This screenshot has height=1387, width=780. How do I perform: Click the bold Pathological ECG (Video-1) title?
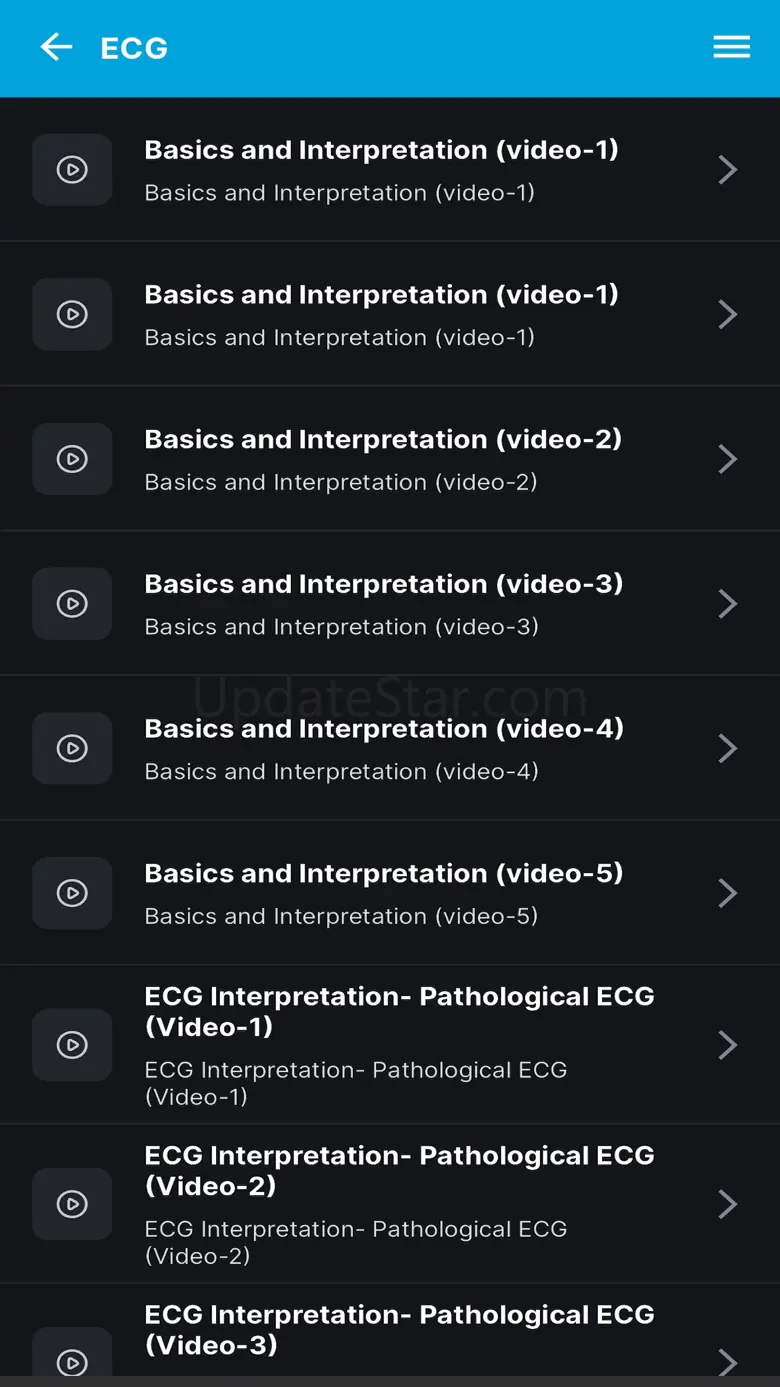coord(399,1011)
